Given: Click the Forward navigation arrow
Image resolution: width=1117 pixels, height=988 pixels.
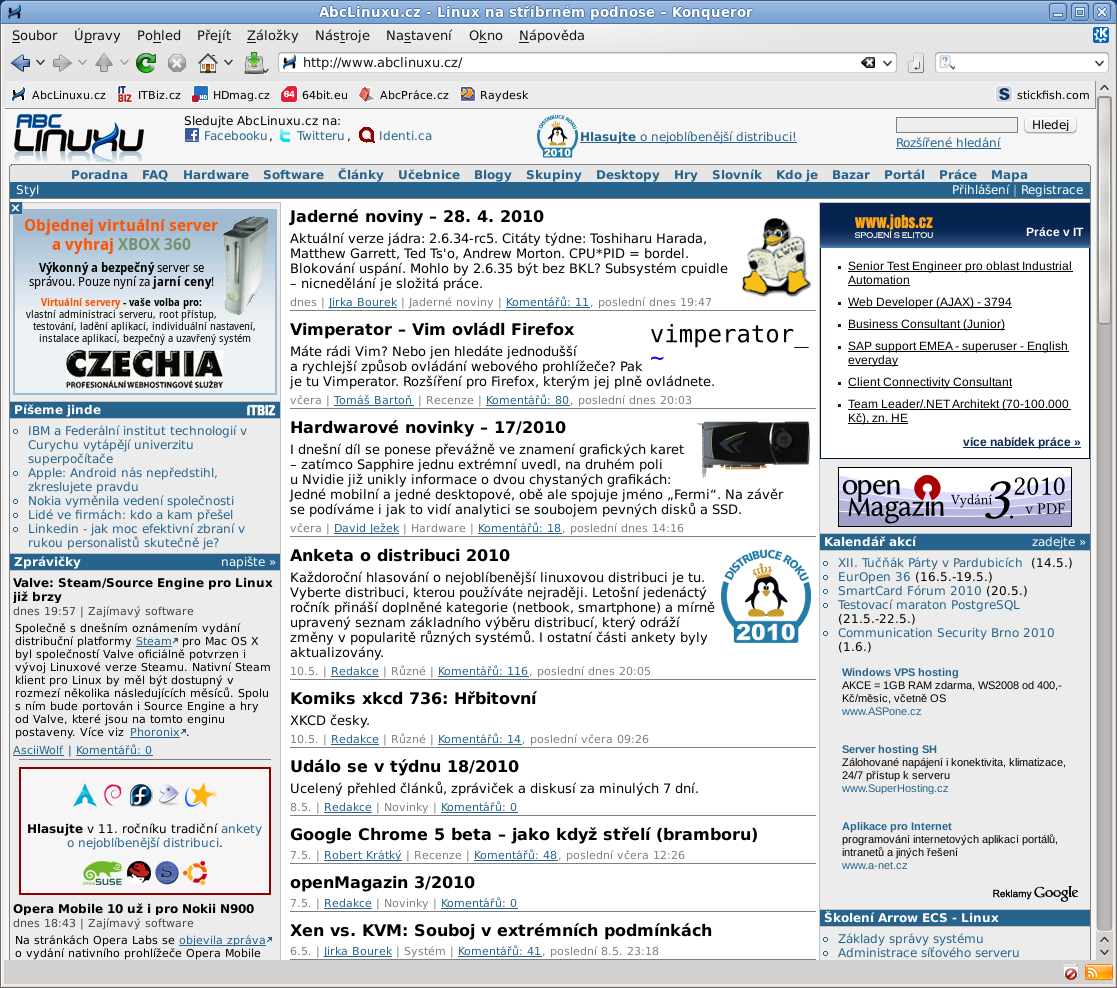Looking at the screenshot, I should pos(63,63).
